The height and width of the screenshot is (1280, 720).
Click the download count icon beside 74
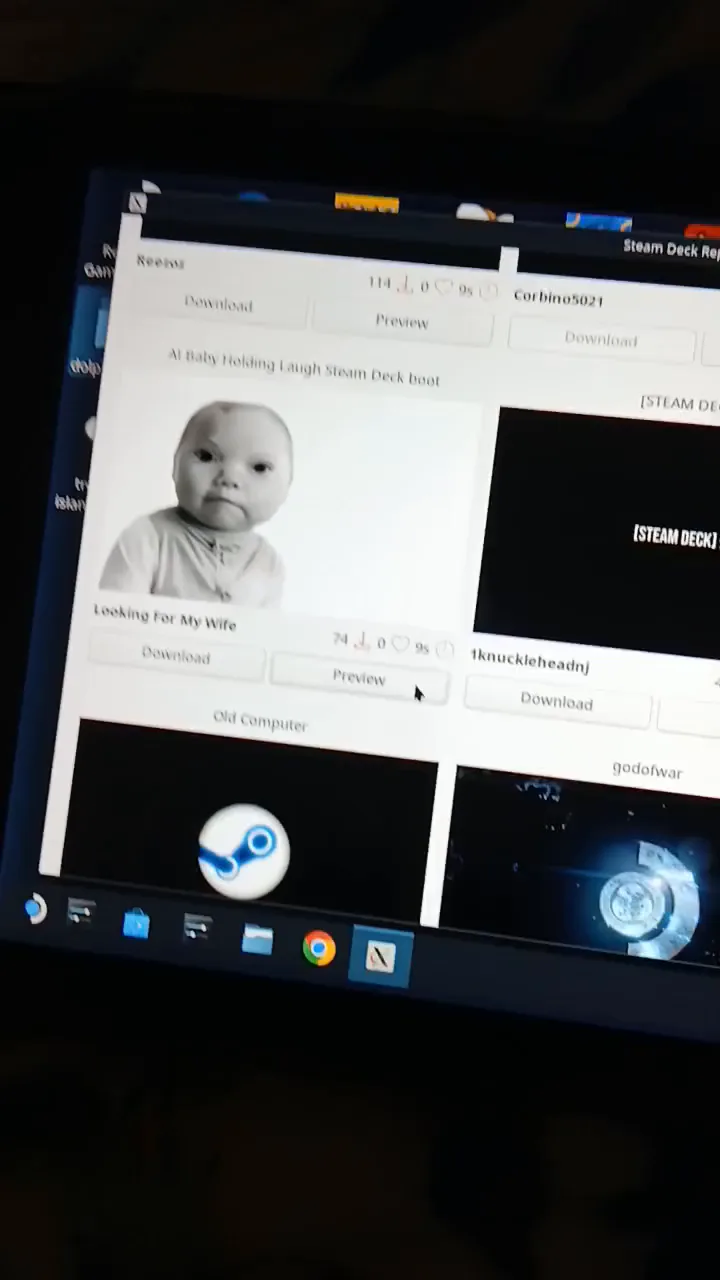point(362,641)
